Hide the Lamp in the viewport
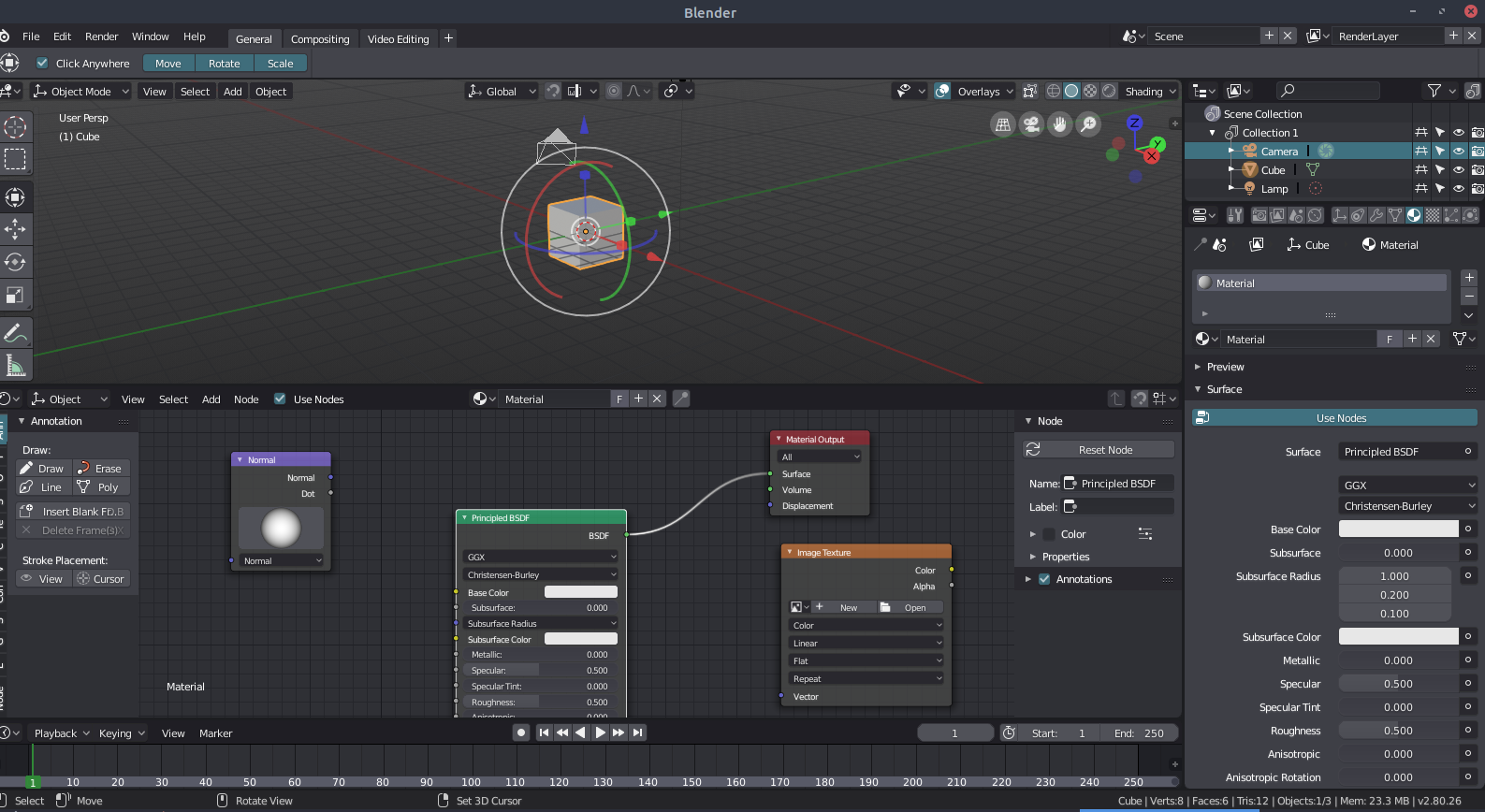 coord(1458,189)
